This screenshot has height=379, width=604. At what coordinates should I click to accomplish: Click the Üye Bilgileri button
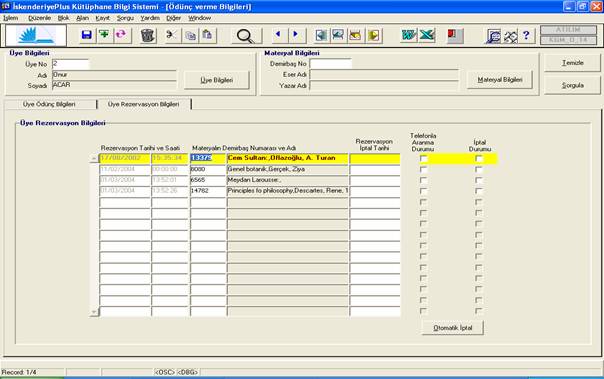[216, 80]
